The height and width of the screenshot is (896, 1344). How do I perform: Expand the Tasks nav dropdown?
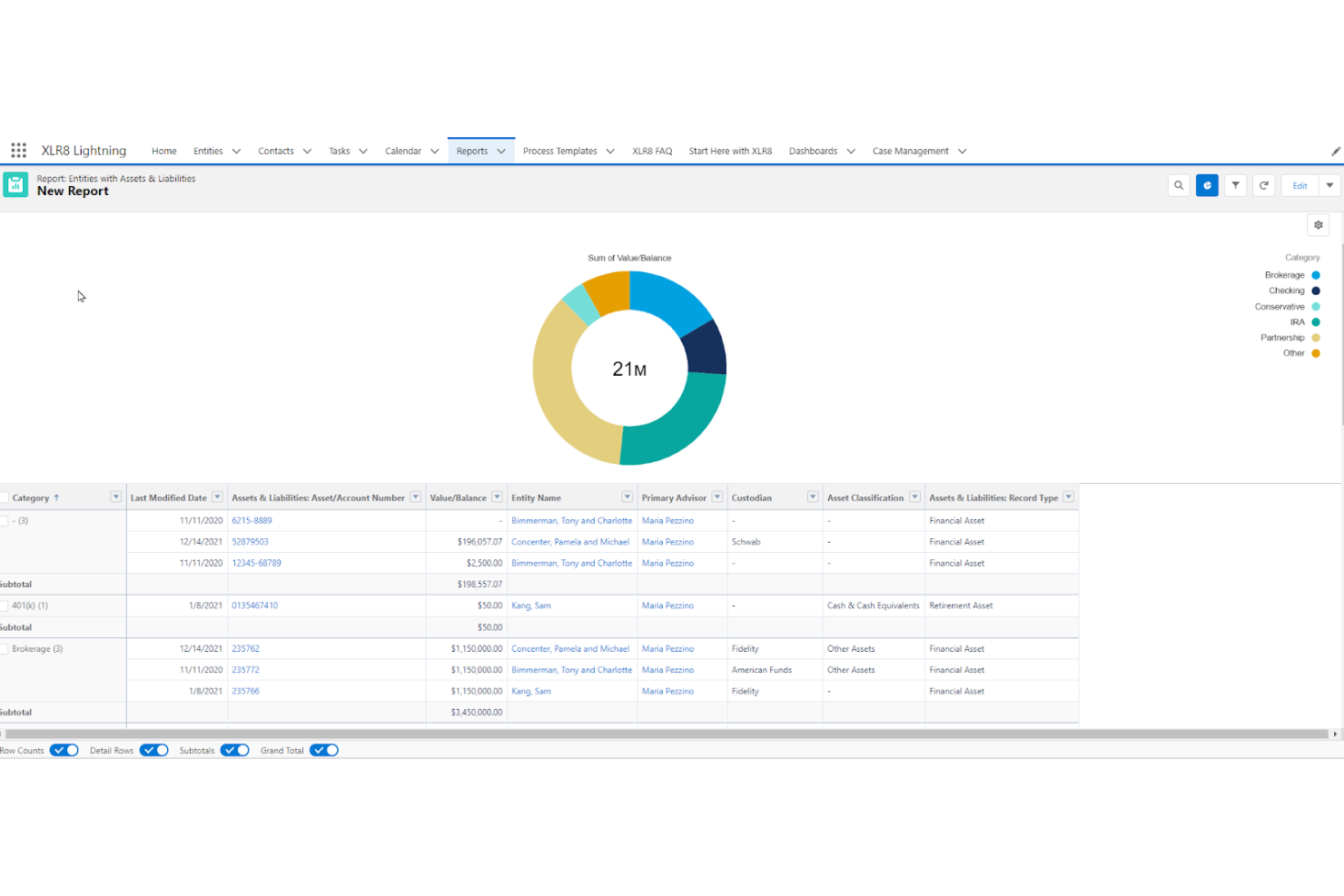tap(363, 152)
